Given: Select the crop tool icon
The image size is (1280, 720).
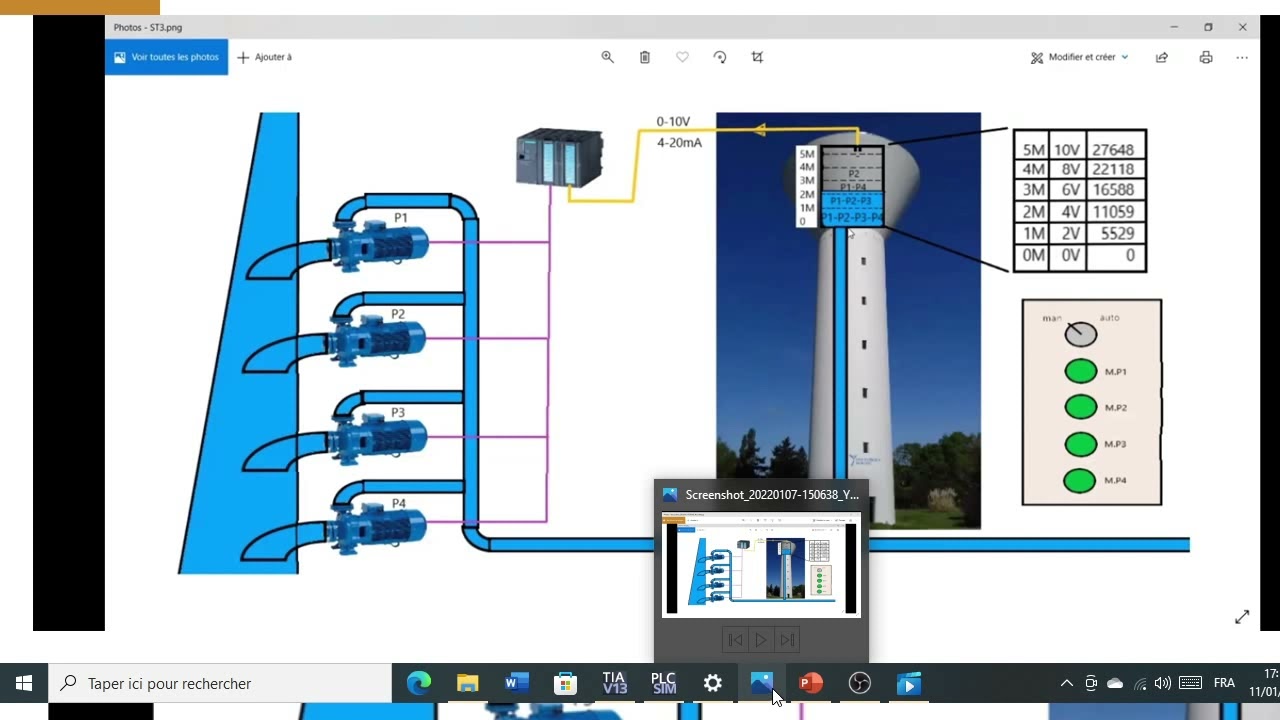Looking at the screenshot, I should tap(757, 57).
